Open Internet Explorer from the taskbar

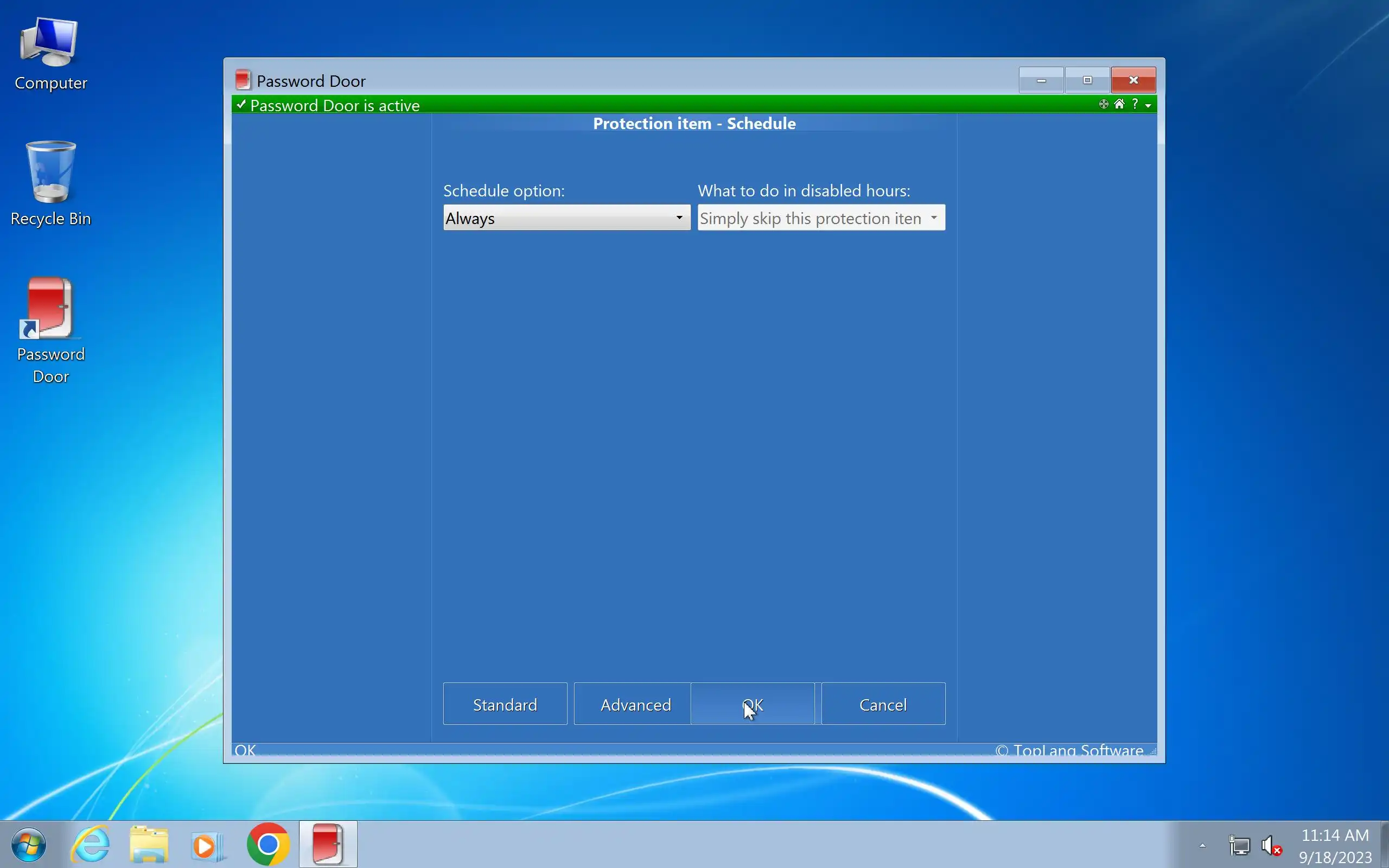click(x=90, y=845)
